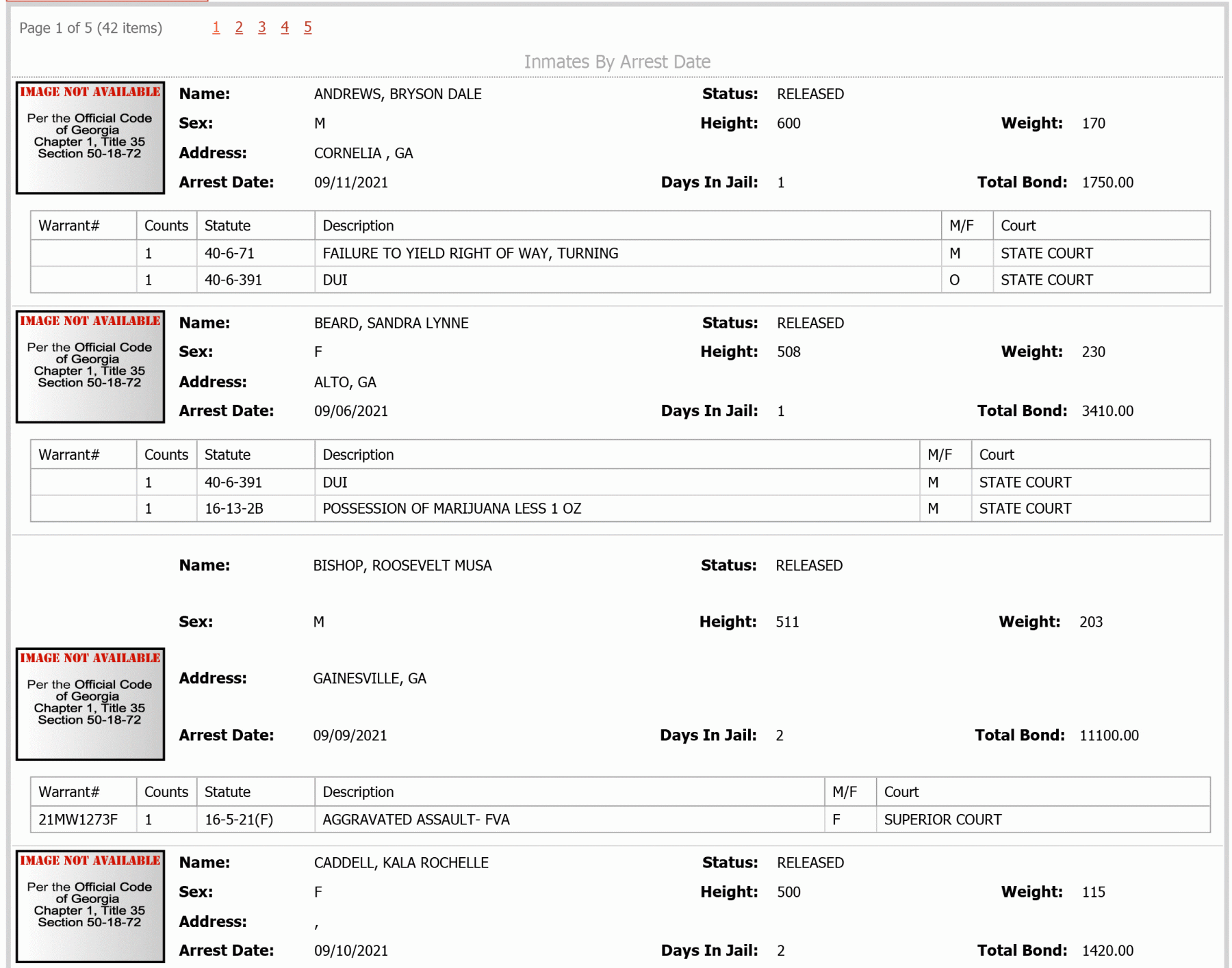This screenshot has width=1232, height=968.
Task: Select name ANDREWS, BRYSON DALE
Action: coord(398,94)
